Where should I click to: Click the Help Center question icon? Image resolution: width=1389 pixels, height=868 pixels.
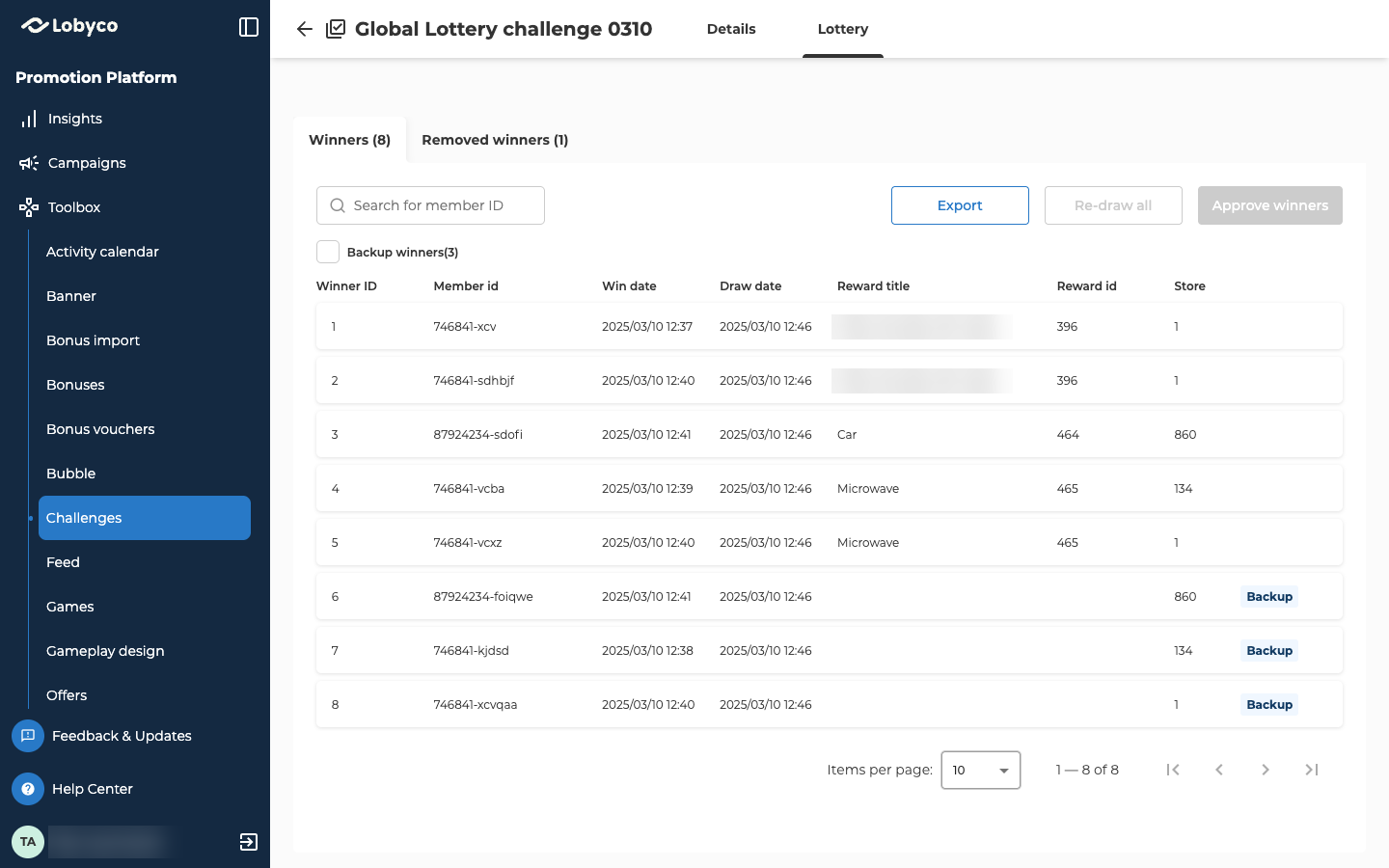click(28, 789)
